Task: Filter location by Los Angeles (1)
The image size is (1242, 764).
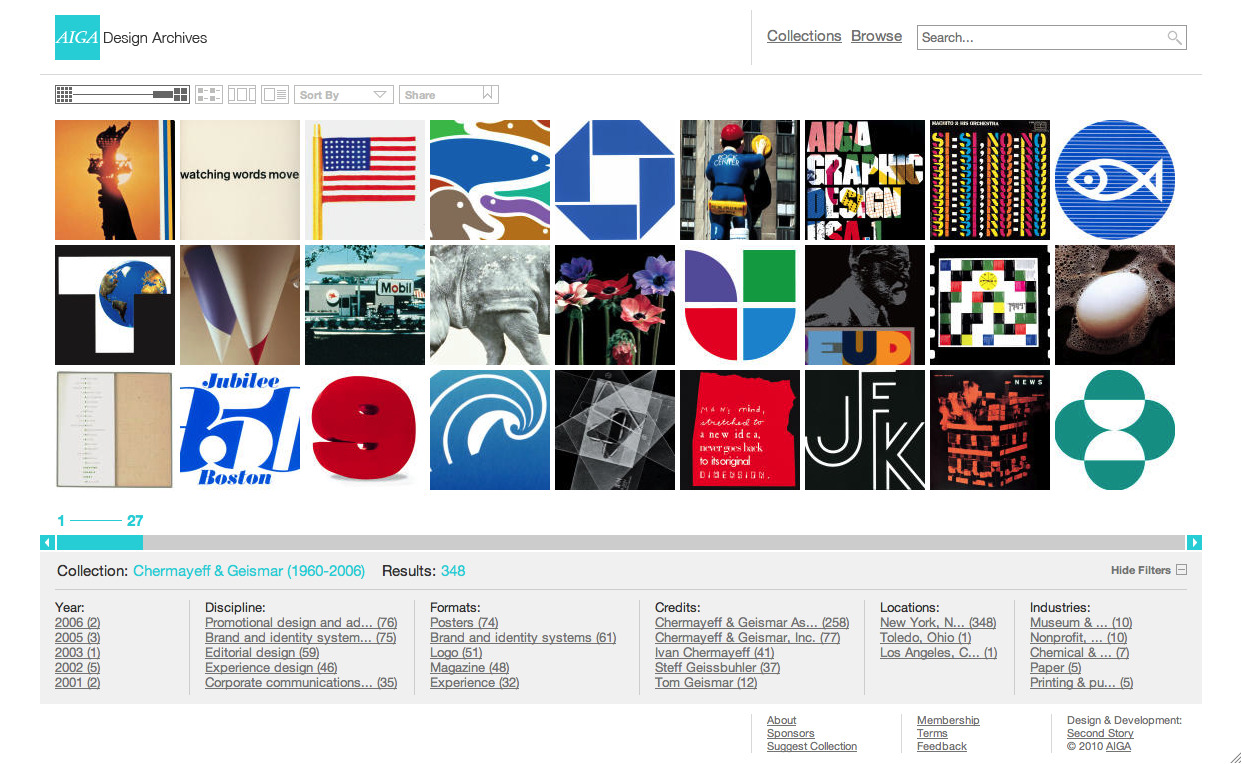Action: click(x=939, y=653)
